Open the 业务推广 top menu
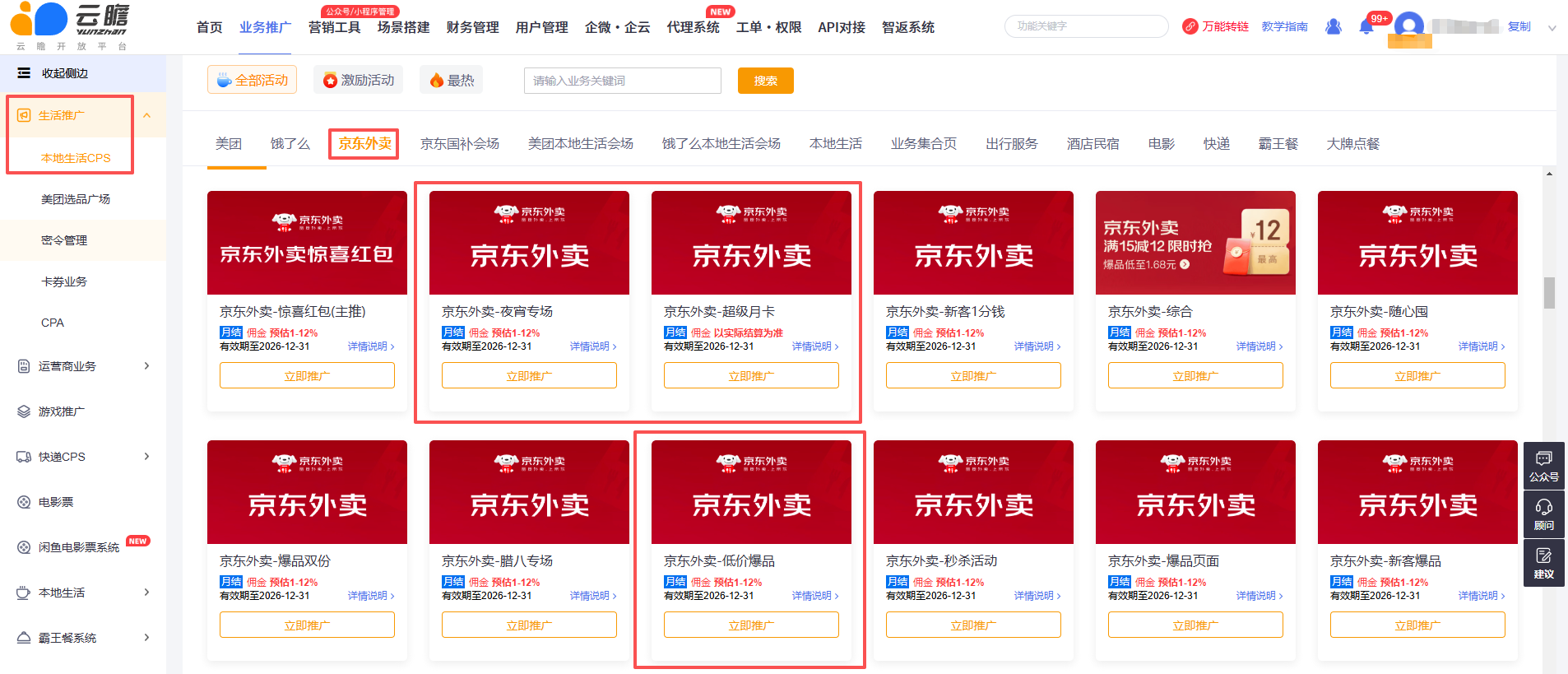 click(x=265, y=27)
